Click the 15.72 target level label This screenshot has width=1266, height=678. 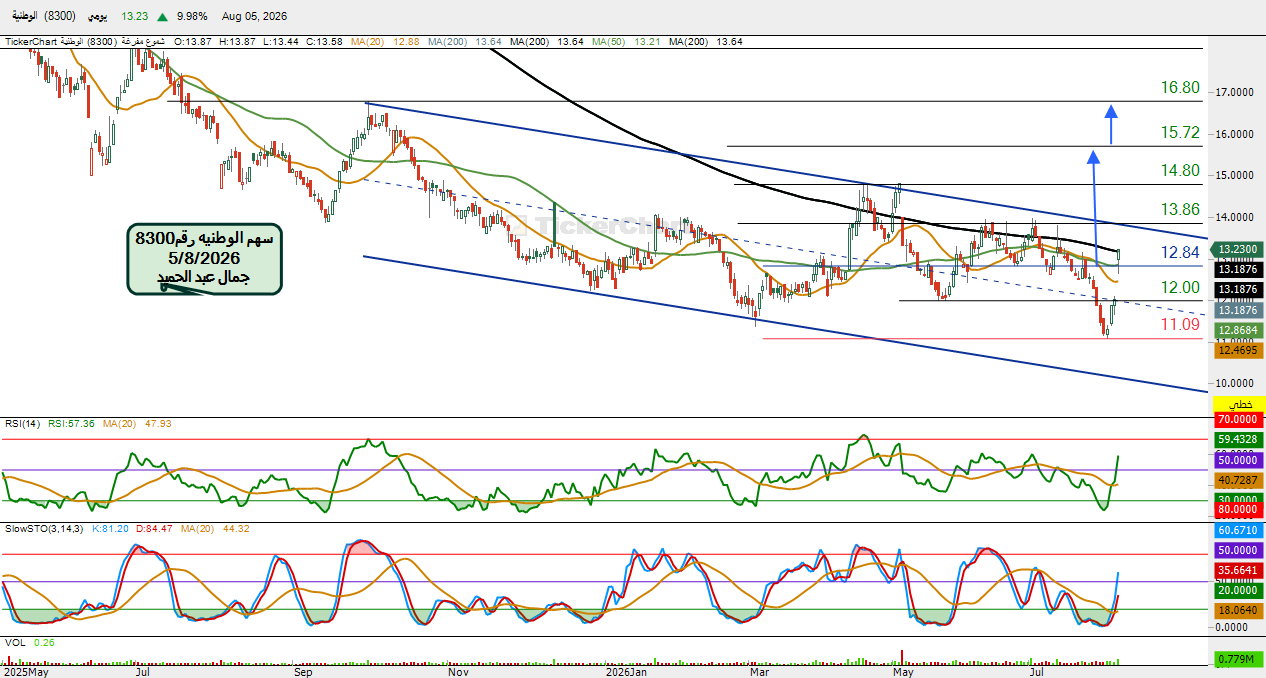coord(1180,133)
